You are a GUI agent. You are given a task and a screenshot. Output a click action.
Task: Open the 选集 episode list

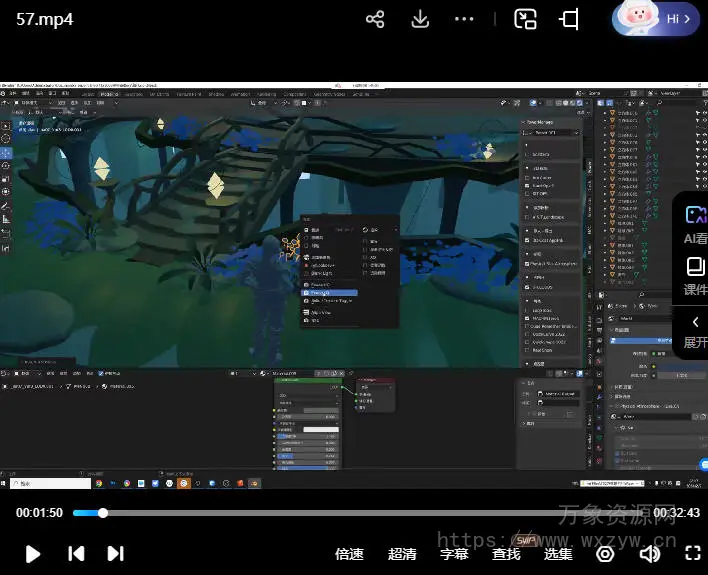pyautogui.click(x=558, y=553)
